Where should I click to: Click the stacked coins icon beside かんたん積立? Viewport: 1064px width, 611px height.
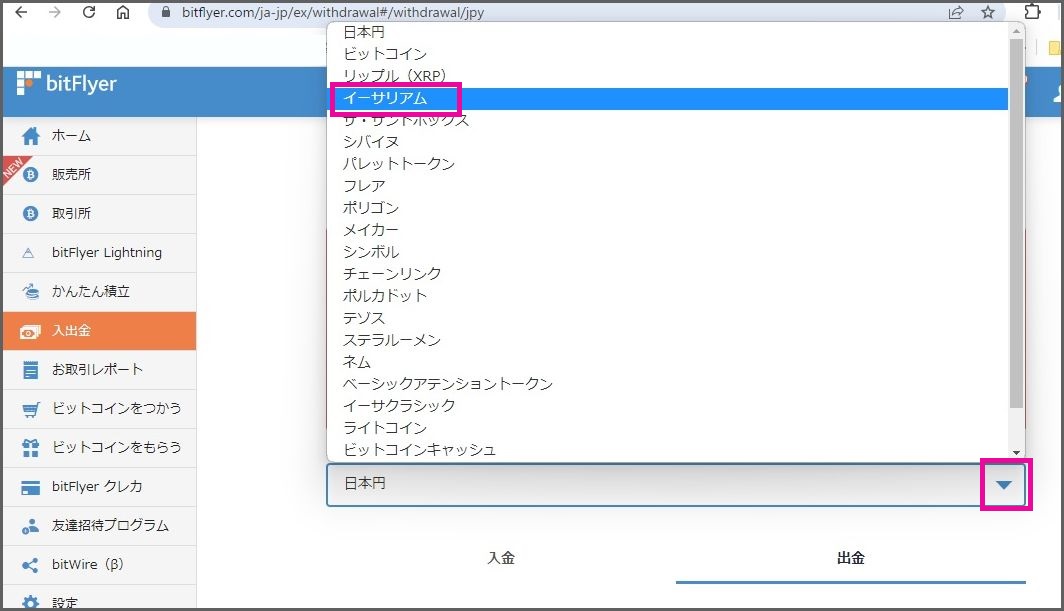click(x=31, y=291)
